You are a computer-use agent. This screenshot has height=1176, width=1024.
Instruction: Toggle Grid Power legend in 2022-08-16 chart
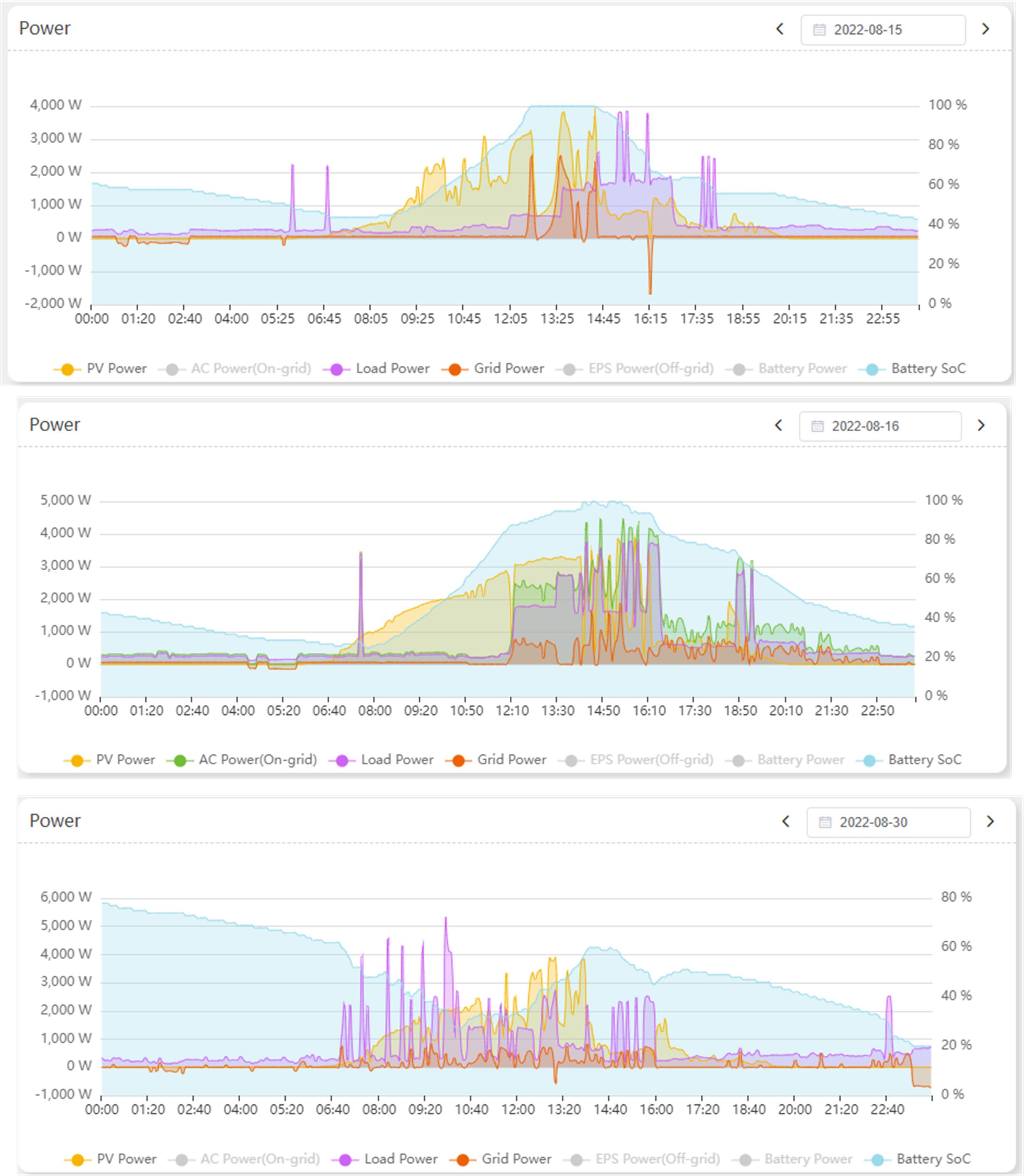click(x=511, y=760)
